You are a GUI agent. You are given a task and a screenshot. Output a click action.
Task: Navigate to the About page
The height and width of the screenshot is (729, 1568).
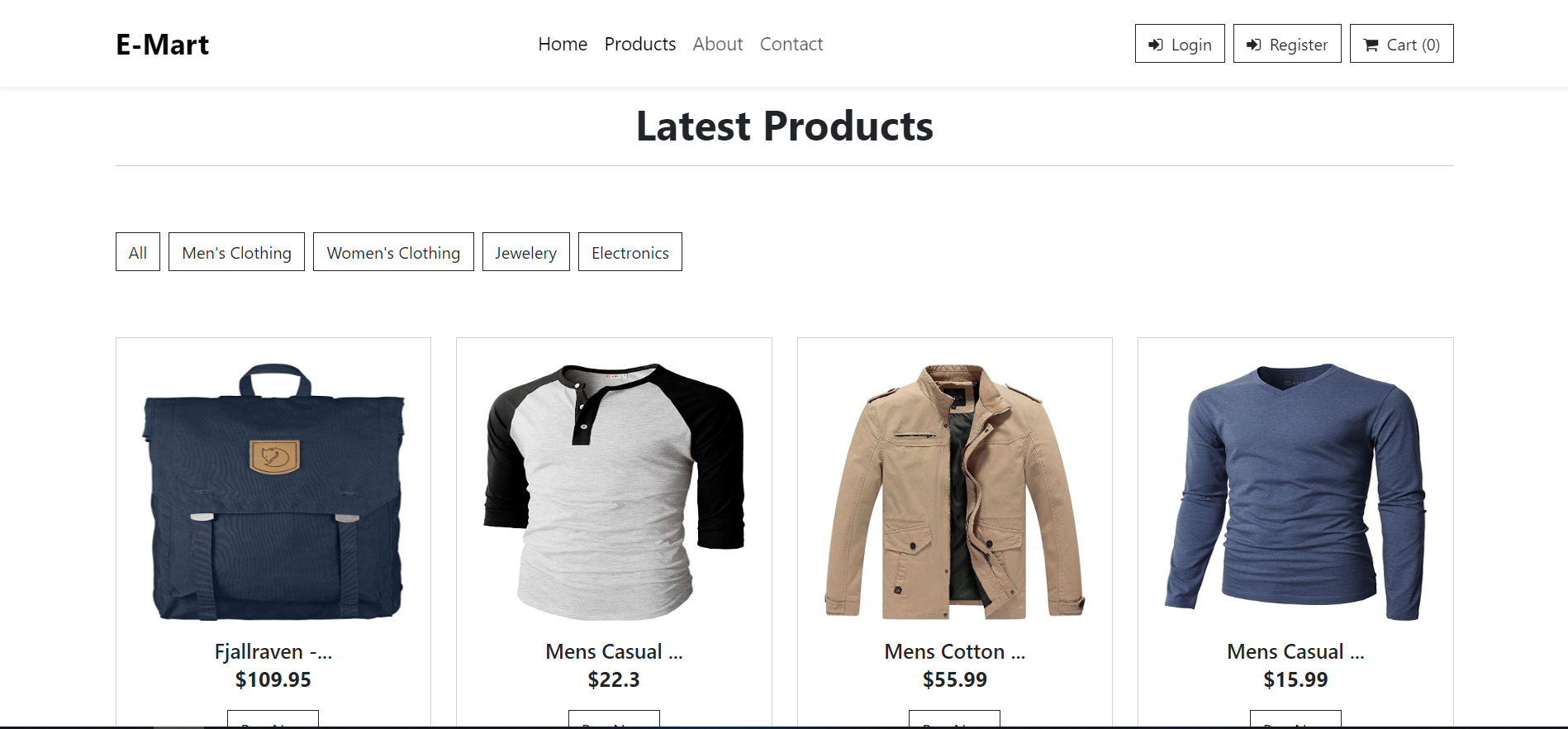coord(717,44)
